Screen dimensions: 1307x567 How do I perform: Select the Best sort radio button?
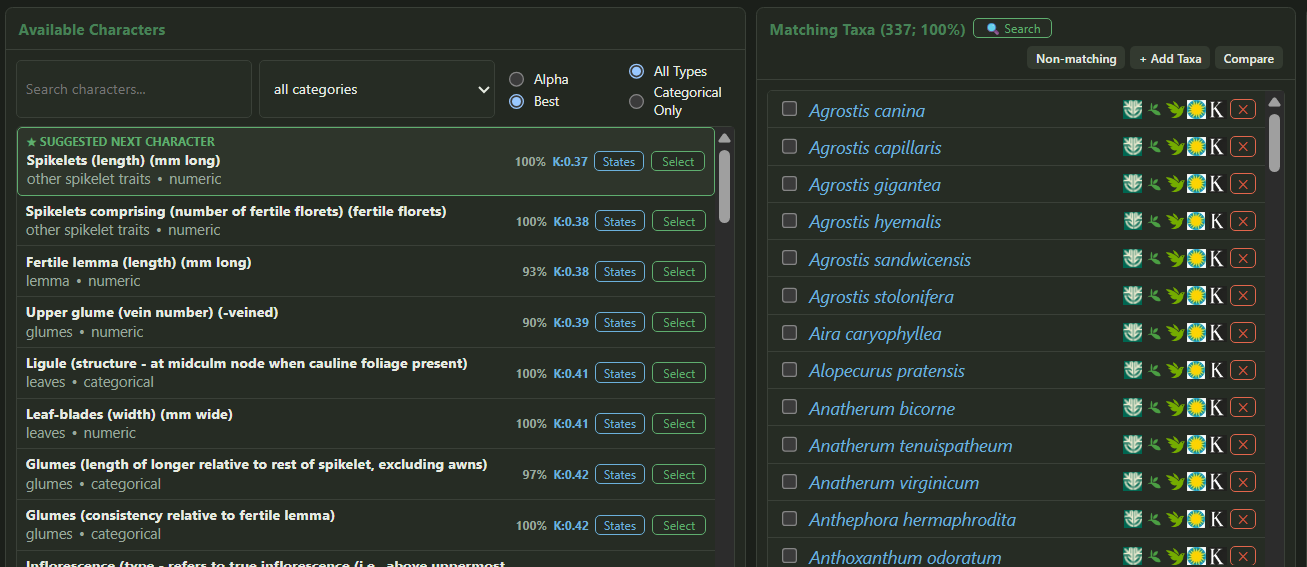tap(517, 101)
